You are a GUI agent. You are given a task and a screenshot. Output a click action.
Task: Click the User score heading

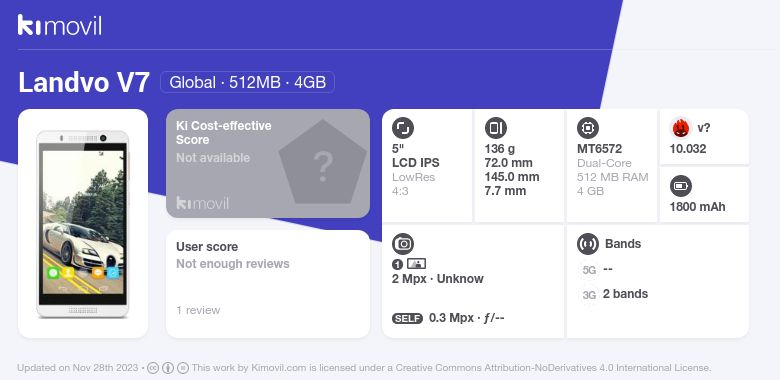coord(207,247)
